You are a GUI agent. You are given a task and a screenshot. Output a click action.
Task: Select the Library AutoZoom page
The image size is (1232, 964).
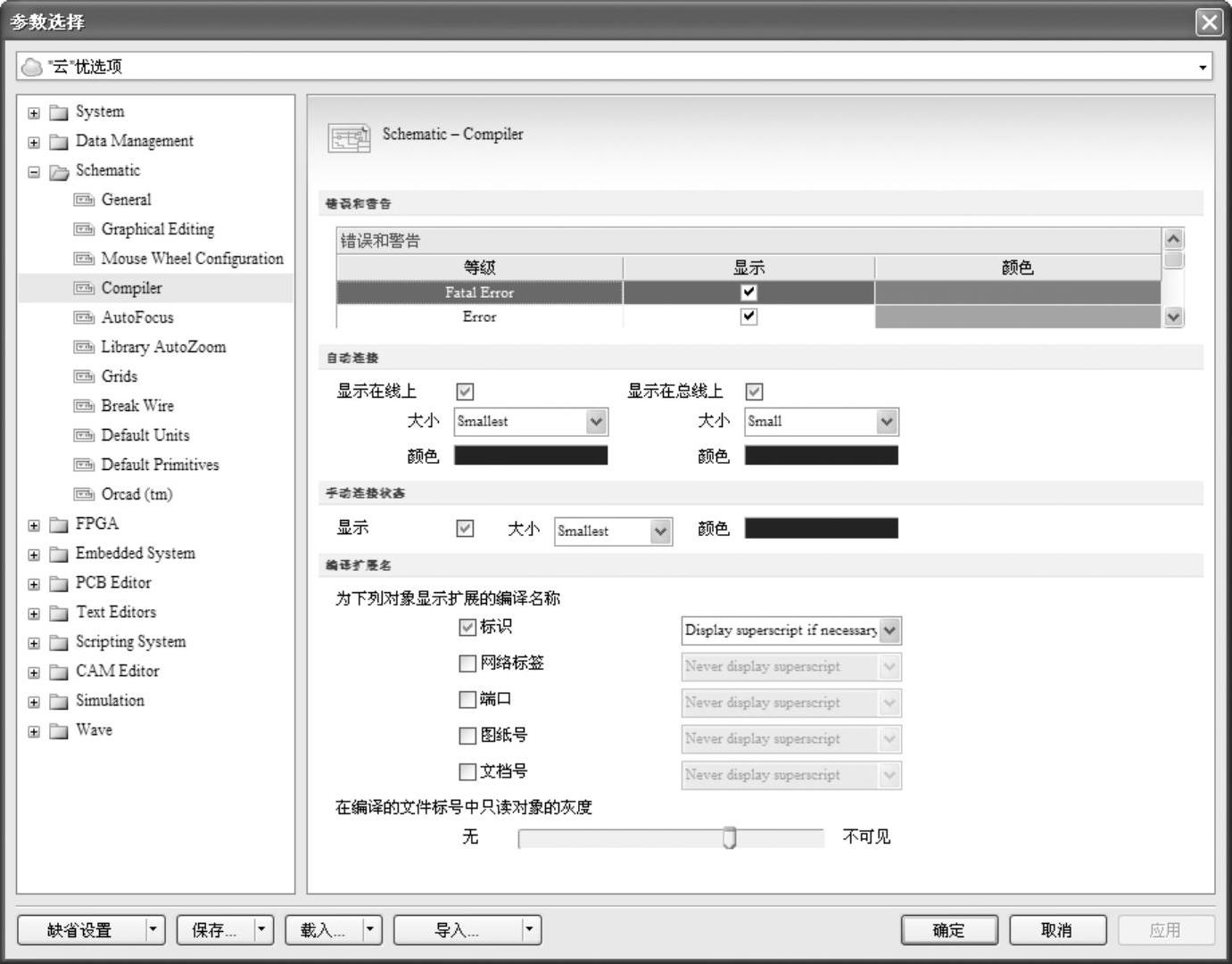tap(163, 347)
